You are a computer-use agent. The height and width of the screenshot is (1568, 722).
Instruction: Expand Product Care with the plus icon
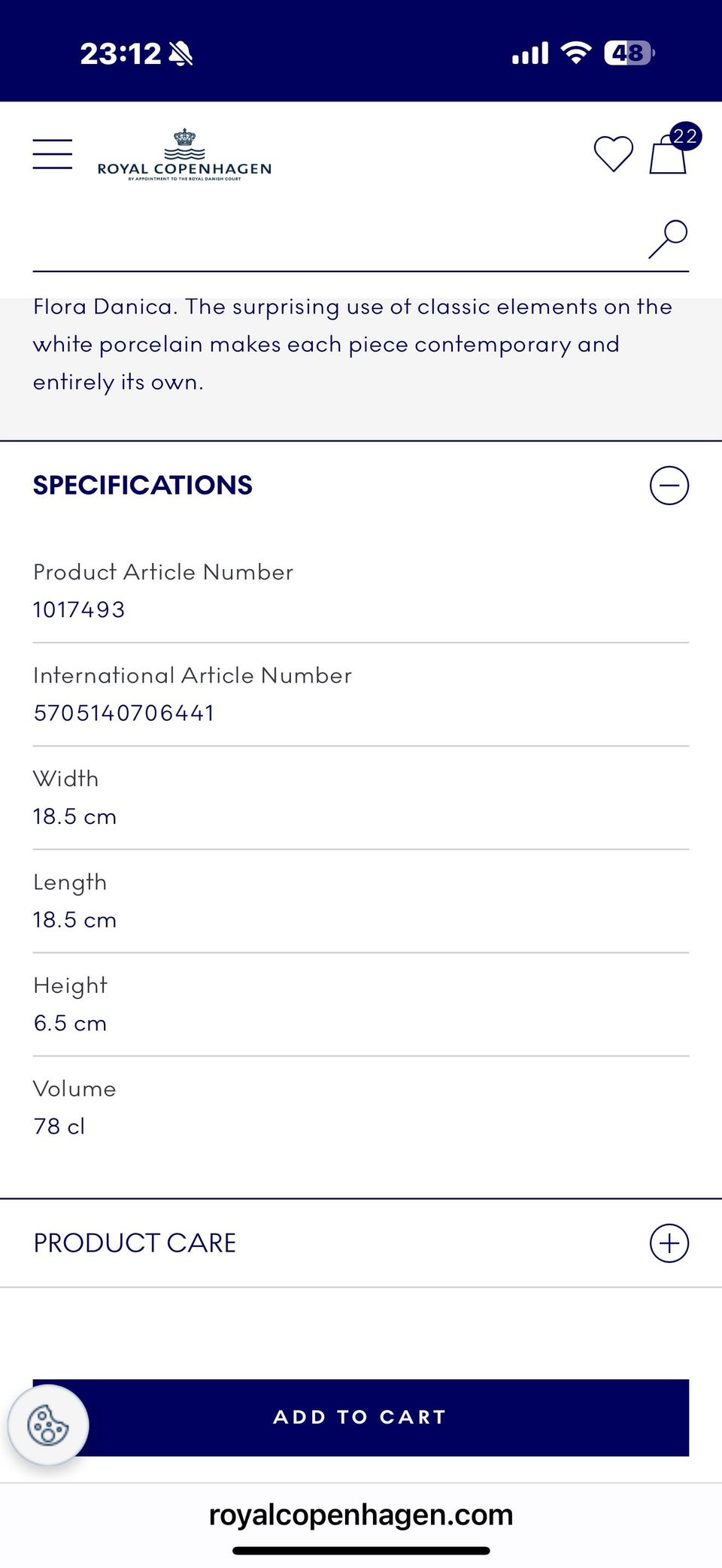point(669,1243)
